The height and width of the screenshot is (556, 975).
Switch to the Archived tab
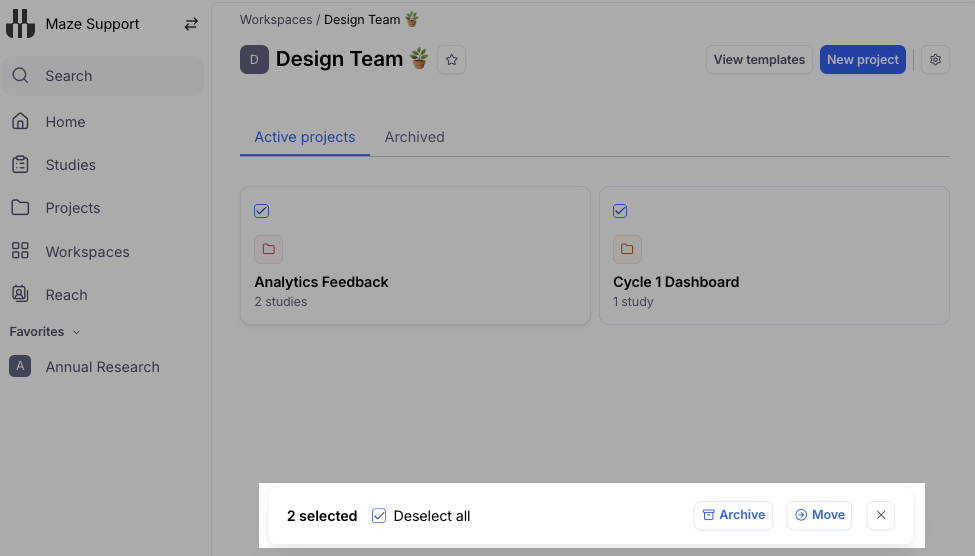(x=415, y=137)
